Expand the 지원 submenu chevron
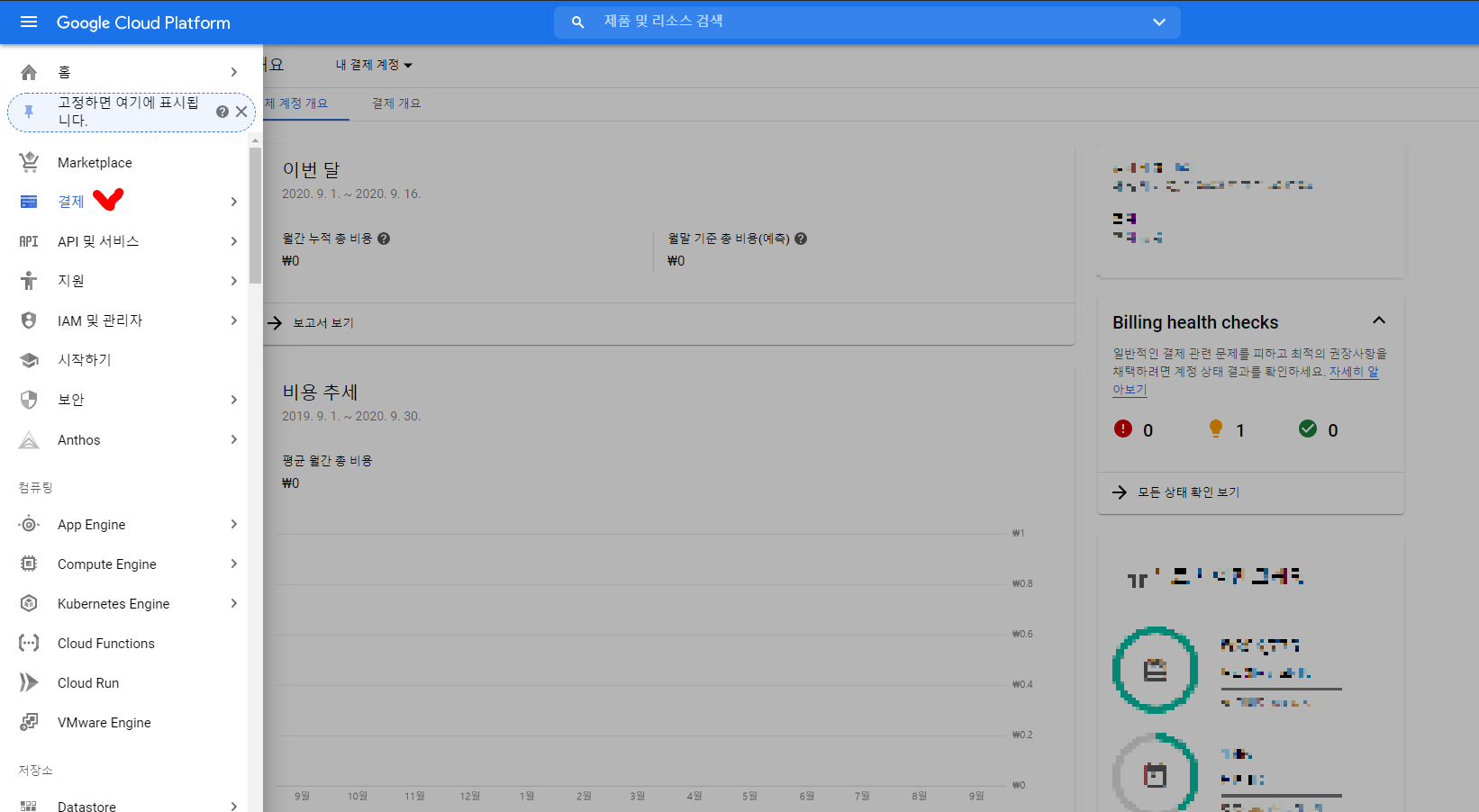The image size is (1479, 812). [x=234, y=281]
